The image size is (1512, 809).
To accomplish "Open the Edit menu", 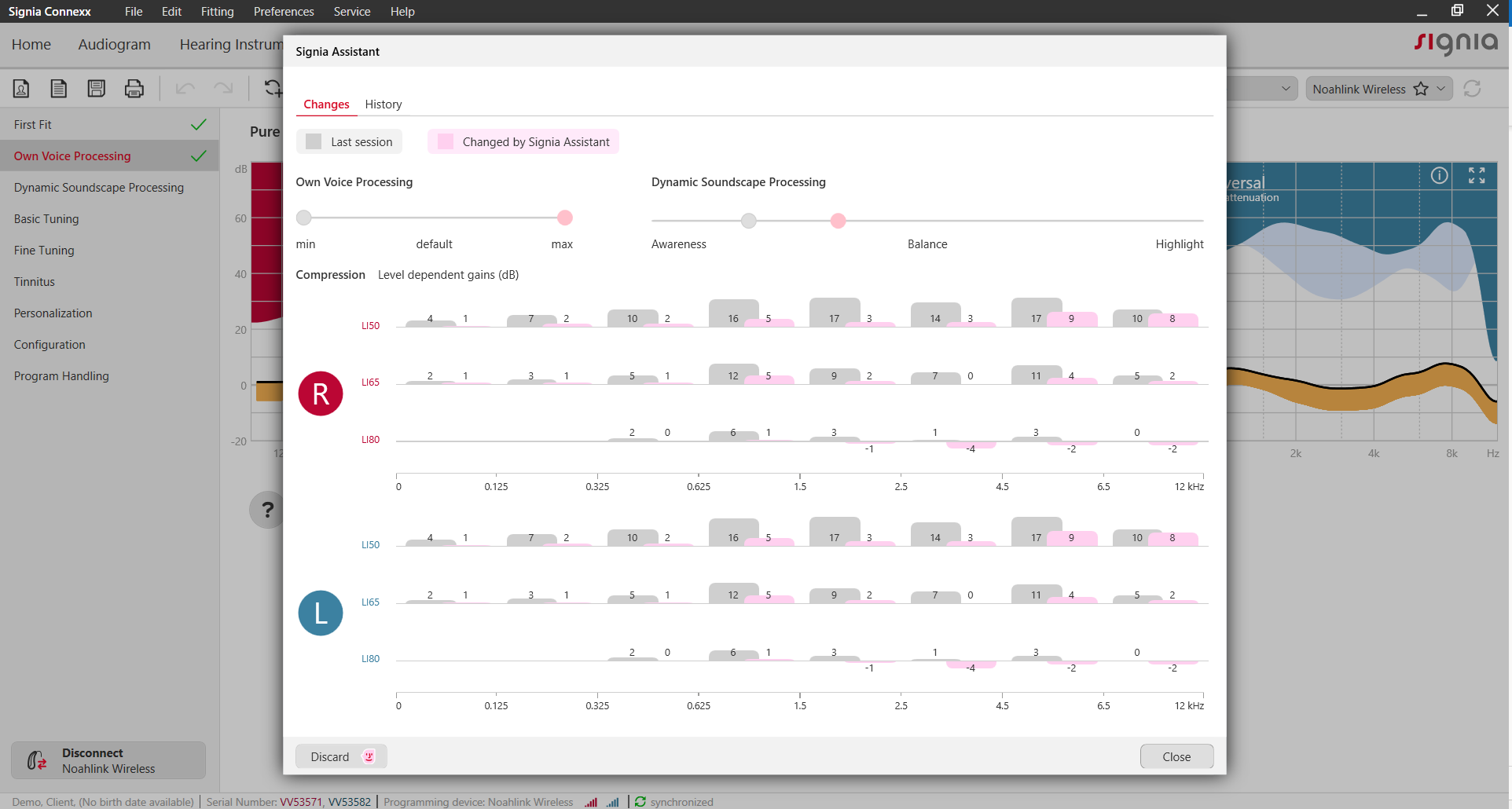I will click(x=171, y=11).
